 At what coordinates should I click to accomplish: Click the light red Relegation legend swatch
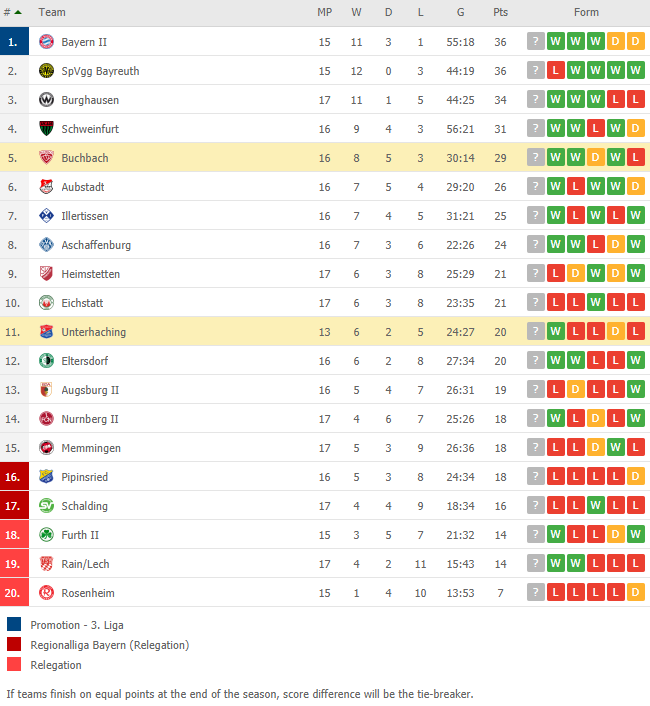pyautogui.click(x=14, y=664)
